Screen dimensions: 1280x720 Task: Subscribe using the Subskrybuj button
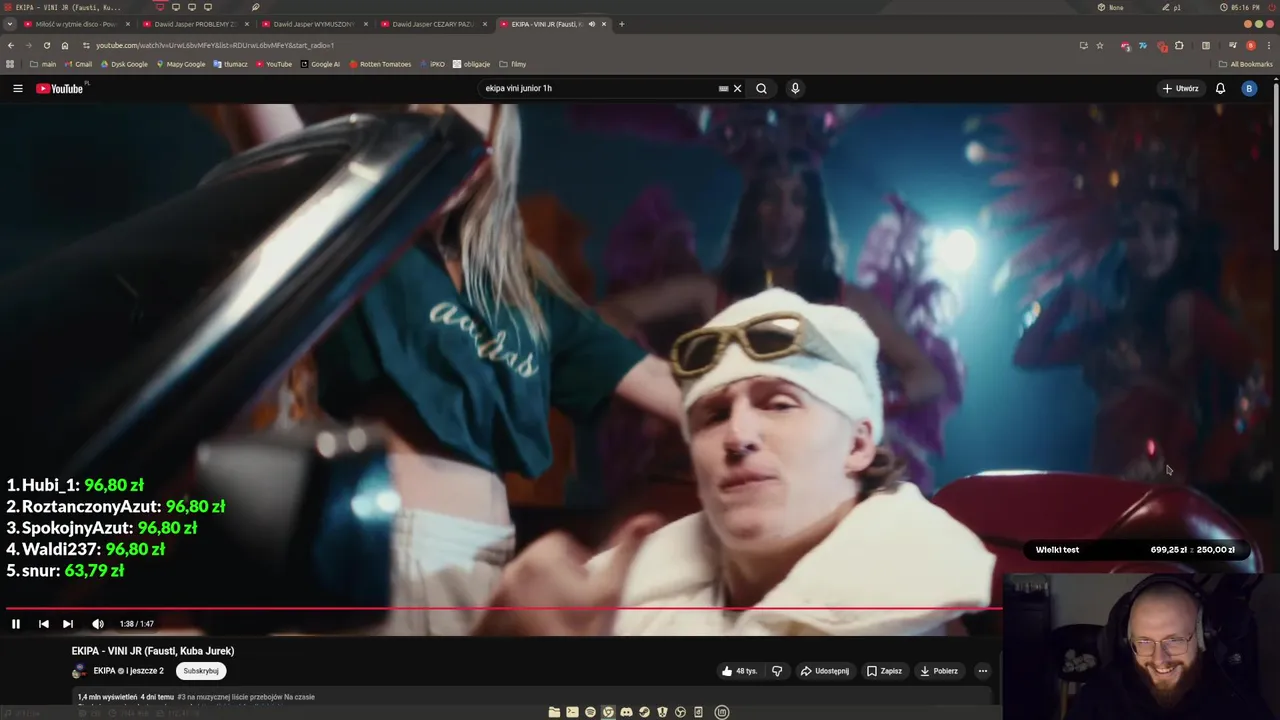pos(201,671)
